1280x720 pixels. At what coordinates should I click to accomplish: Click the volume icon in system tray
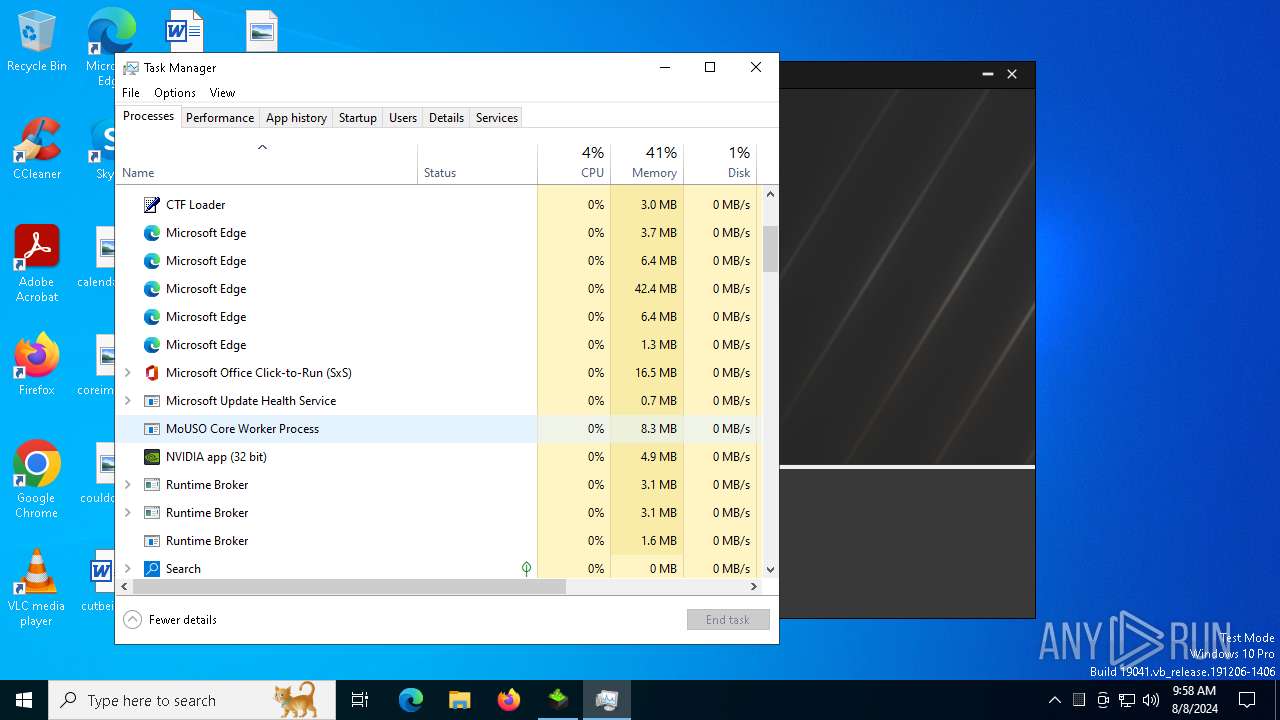1151,700
